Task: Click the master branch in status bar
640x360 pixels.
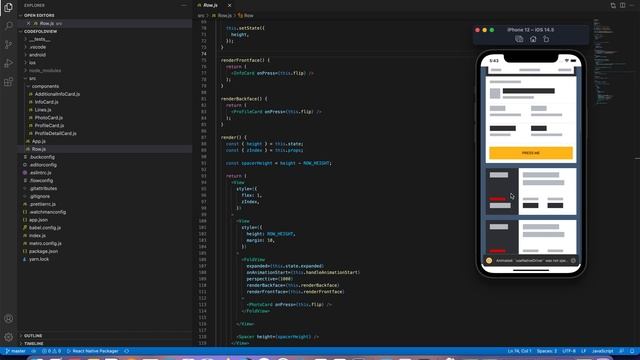Action: pos(16,351)
